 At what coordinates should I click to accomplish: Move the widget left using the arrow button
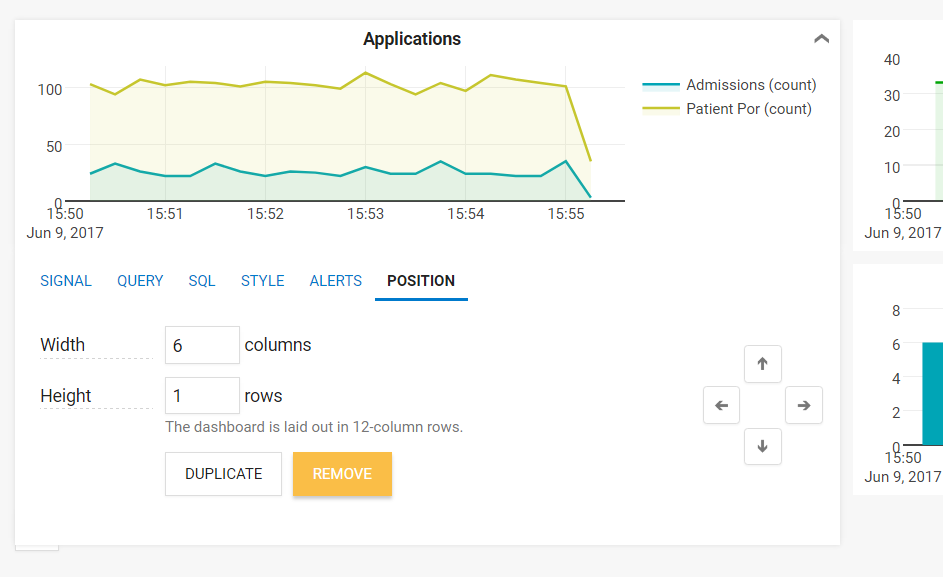(721, 405)
